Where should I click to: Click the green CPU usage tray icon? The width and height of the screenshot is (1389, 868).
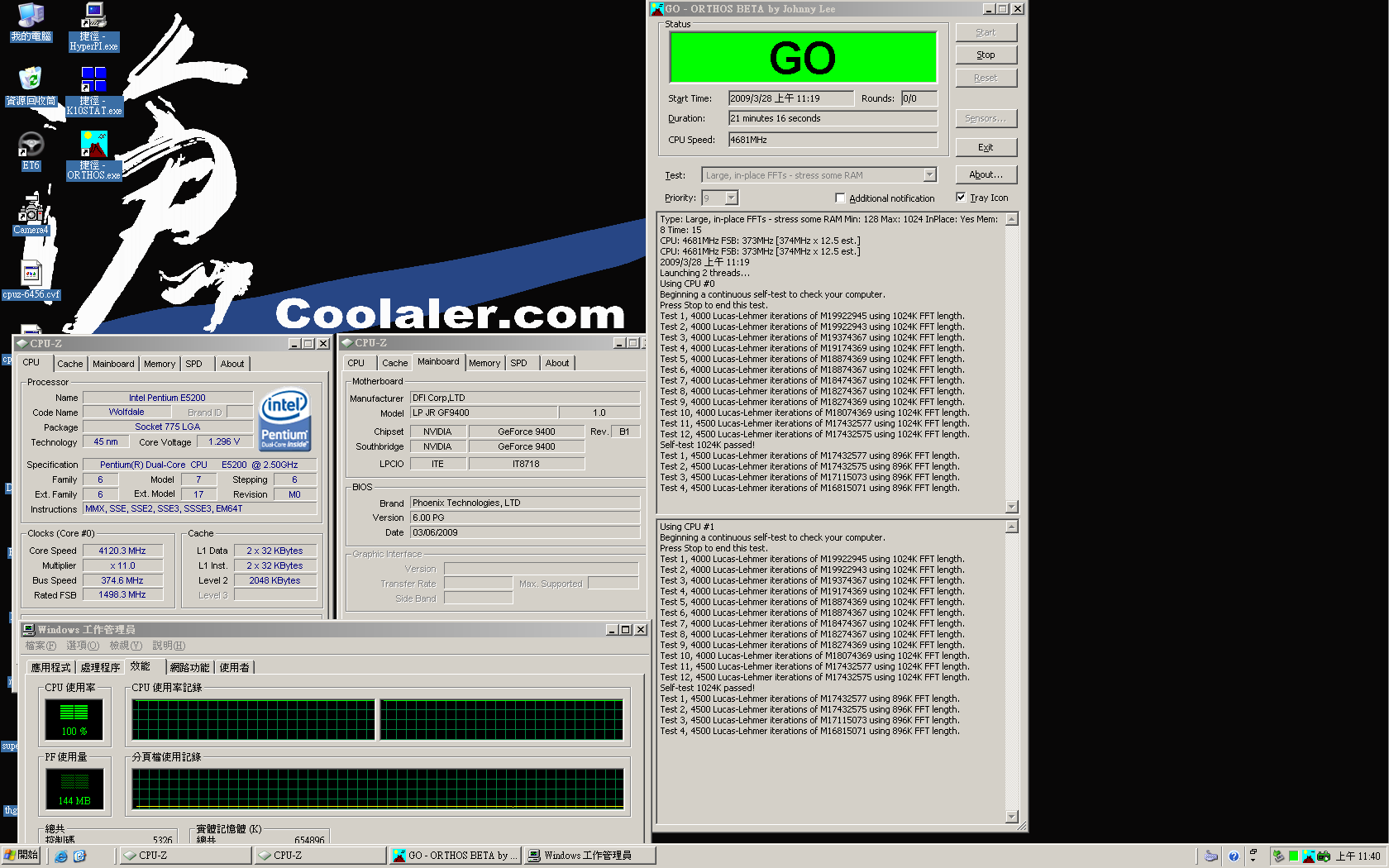click(1293, 856)
